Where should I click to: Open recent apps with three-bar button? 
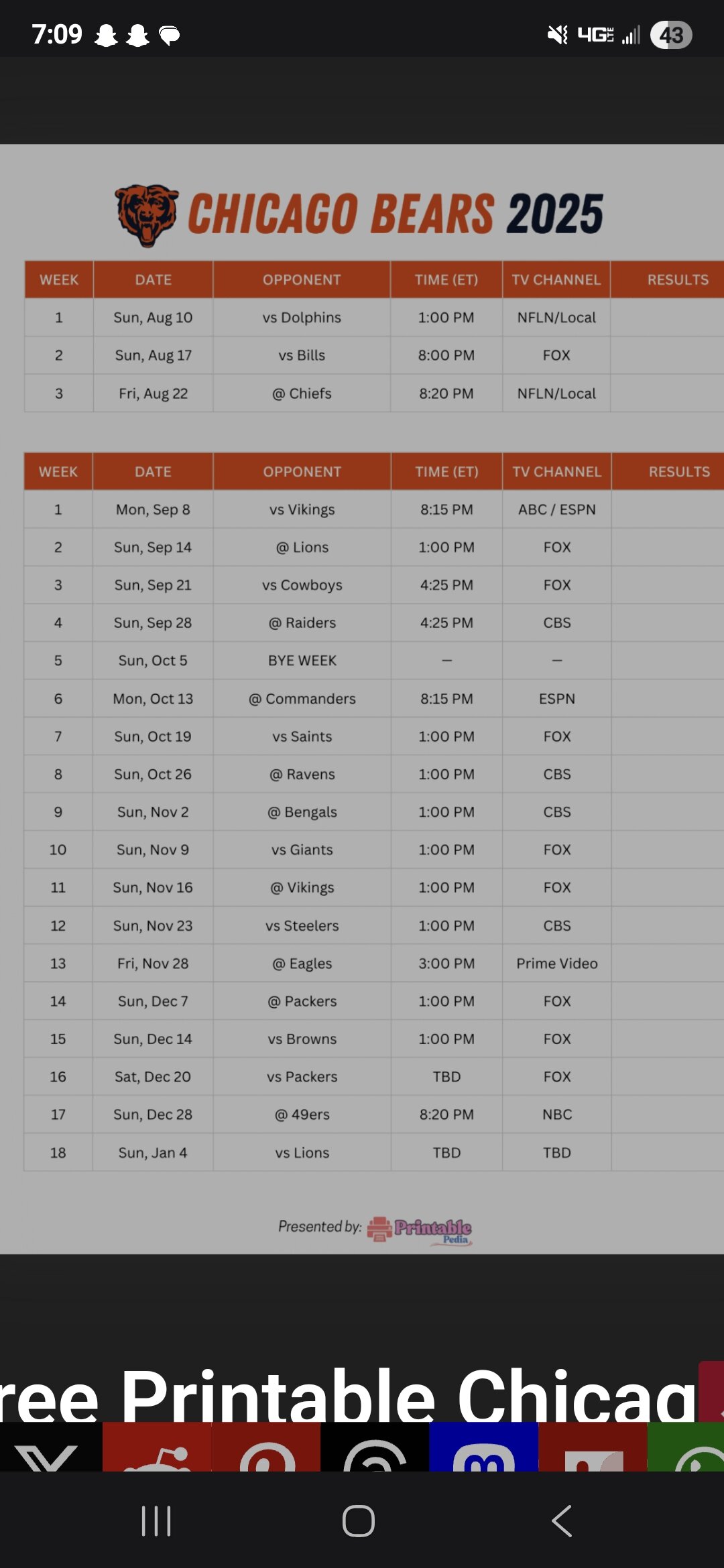pos(156,1520)
